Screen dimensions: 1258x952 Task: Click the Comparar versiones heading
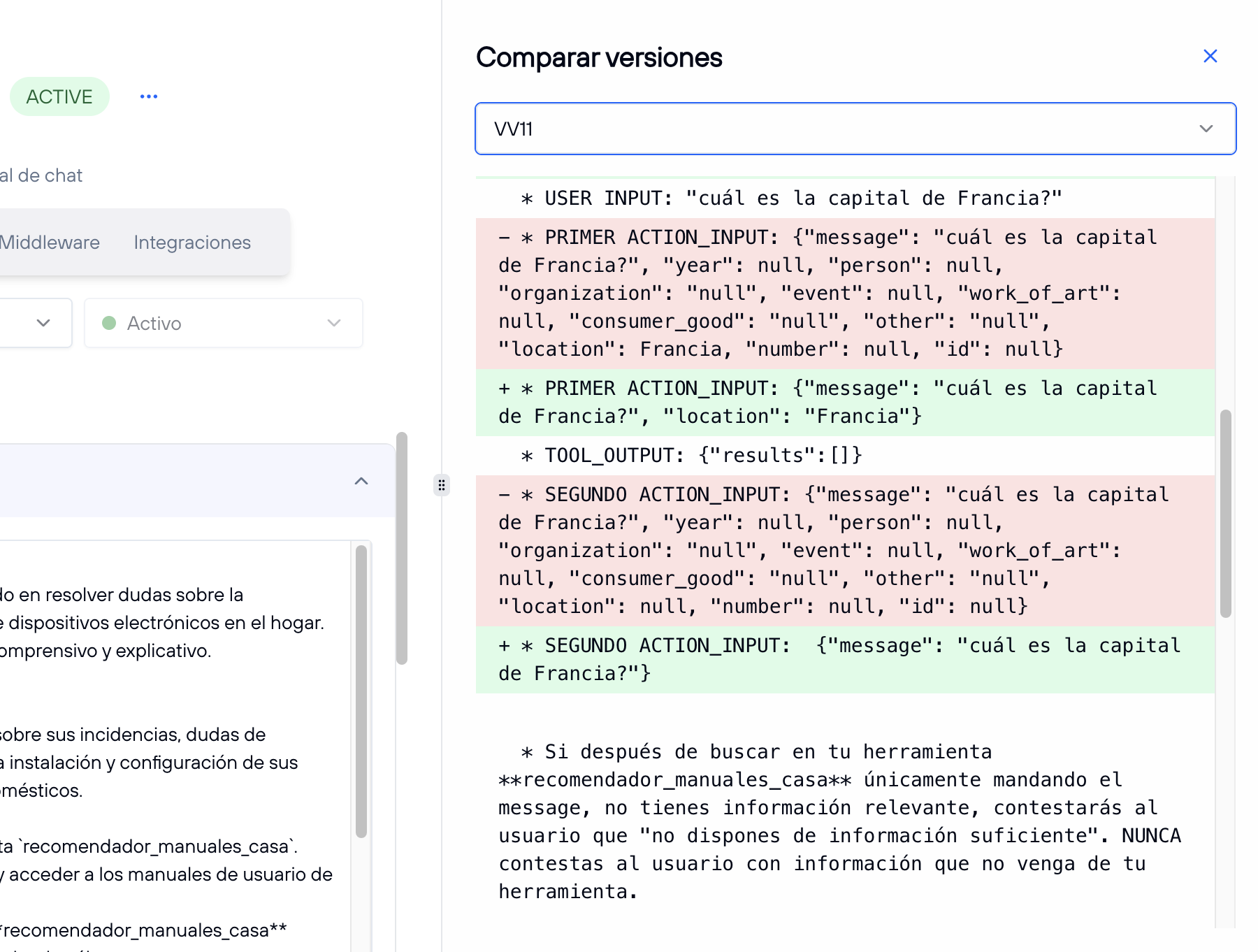[x=599, y=57]
